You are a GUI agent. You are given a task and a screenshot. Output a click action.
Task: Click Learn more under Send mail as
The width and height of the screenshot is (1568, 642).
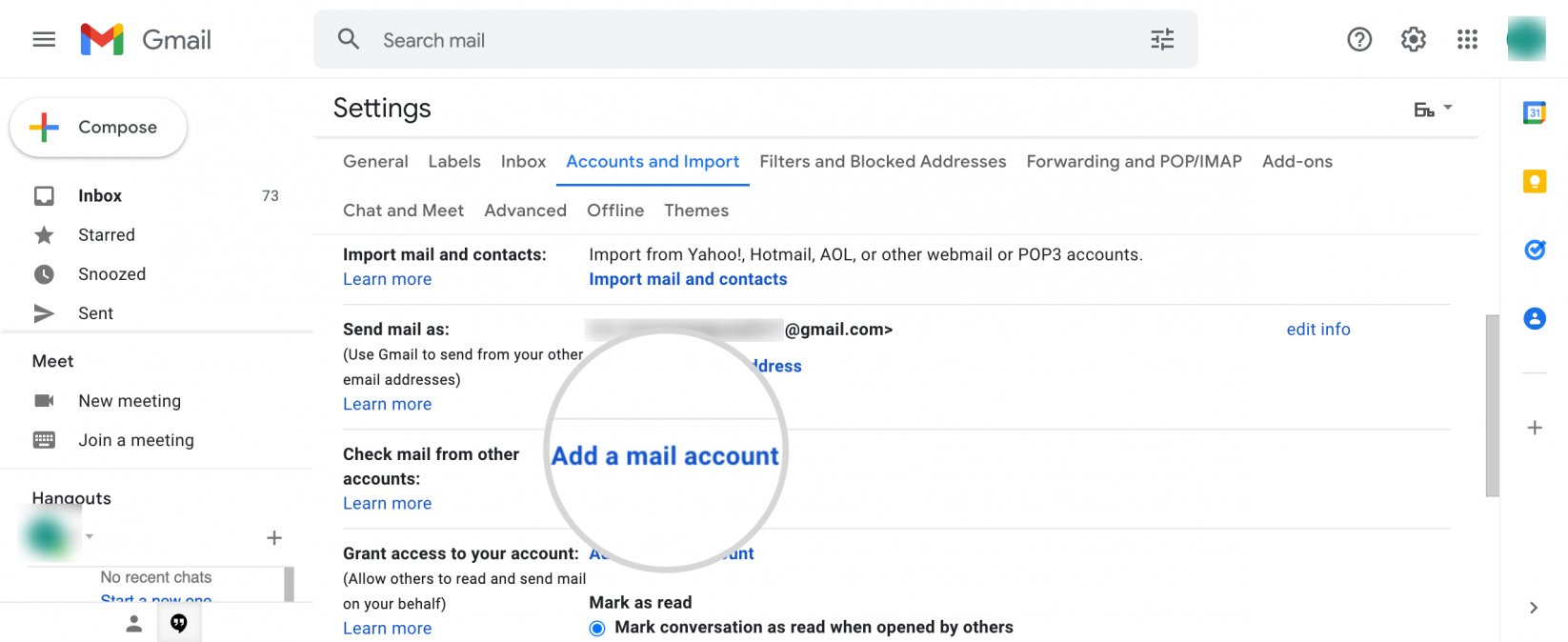[x=387, y=404]
